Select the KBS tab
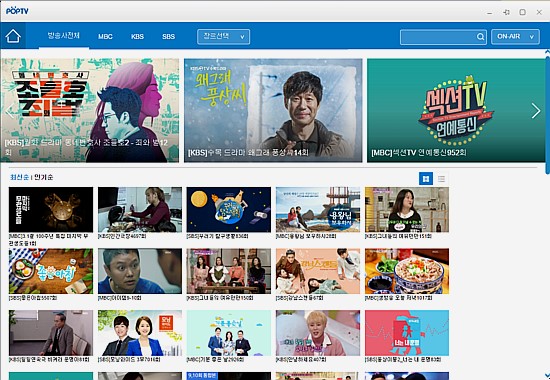 pyautogui.click(x=137, y=36)
